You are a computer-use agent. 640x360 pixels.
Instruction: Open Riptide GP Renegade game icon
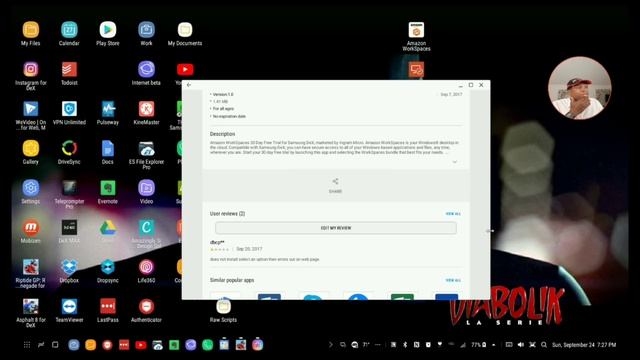(31, 267)
